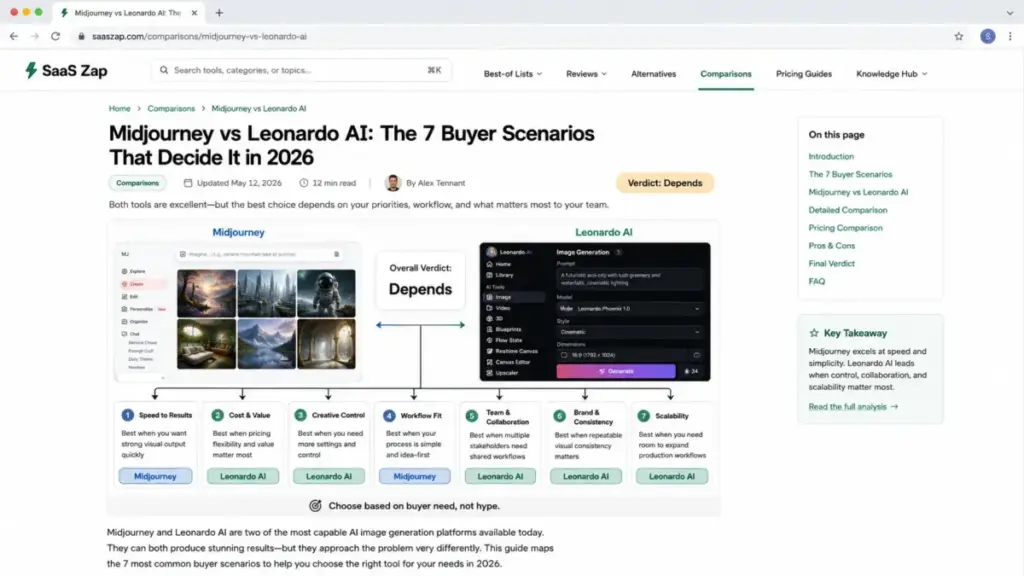Open the Pricing Guides nav item
This screenshot has height=576, width=1024.
[803, 74]
